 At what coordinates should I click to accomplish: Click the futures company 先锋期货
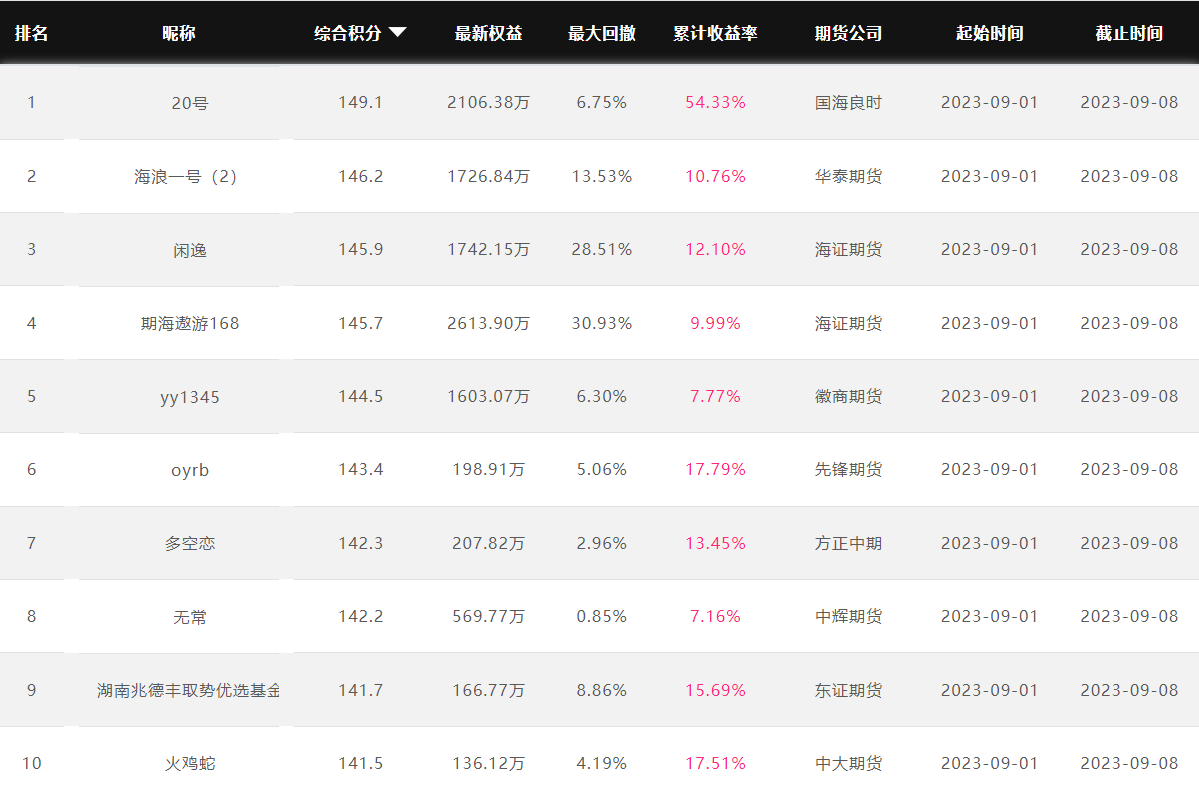849,469
